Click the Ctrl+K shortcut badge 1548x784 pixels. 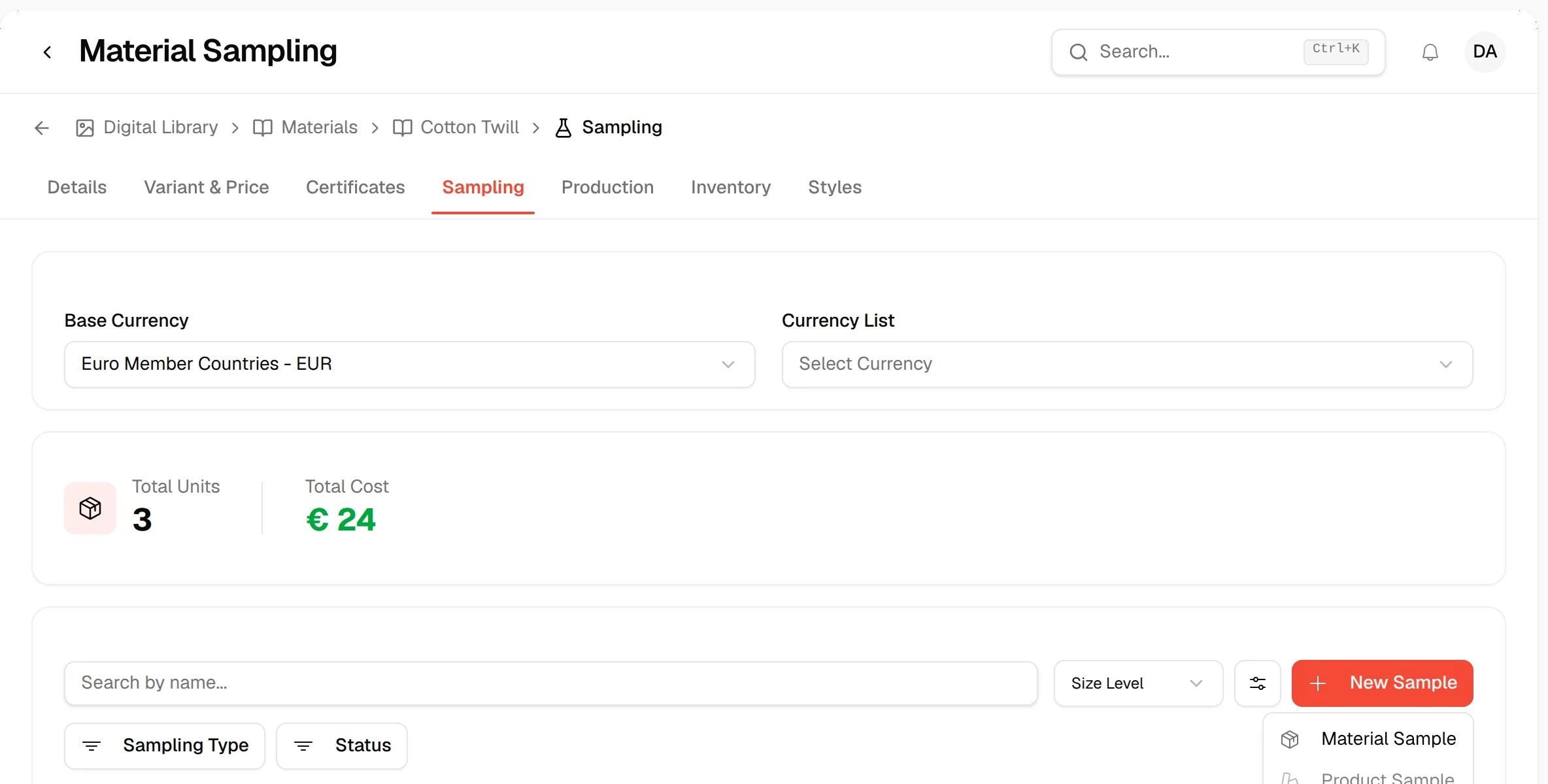point(1336,51)
